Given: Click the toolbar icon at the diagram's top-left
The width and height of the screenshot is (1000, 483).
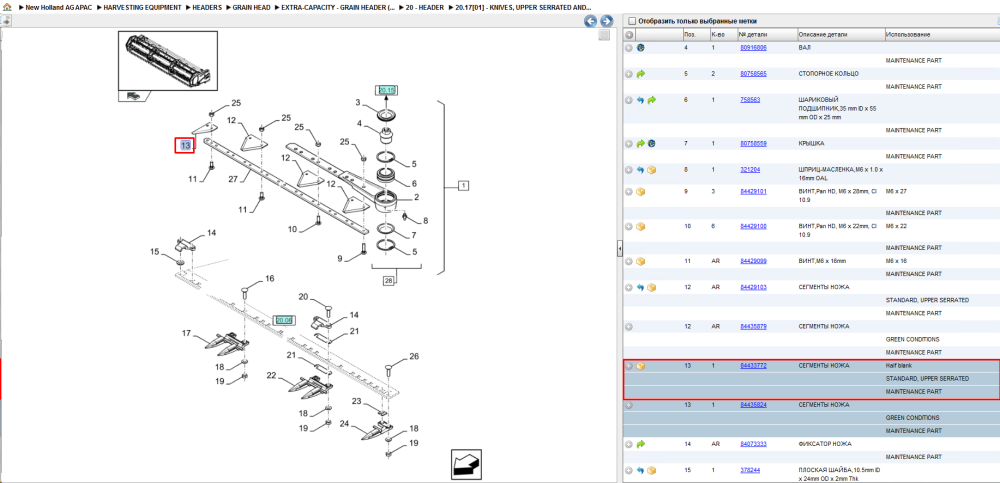Looking at the screenshot, I should pos(6,21).
